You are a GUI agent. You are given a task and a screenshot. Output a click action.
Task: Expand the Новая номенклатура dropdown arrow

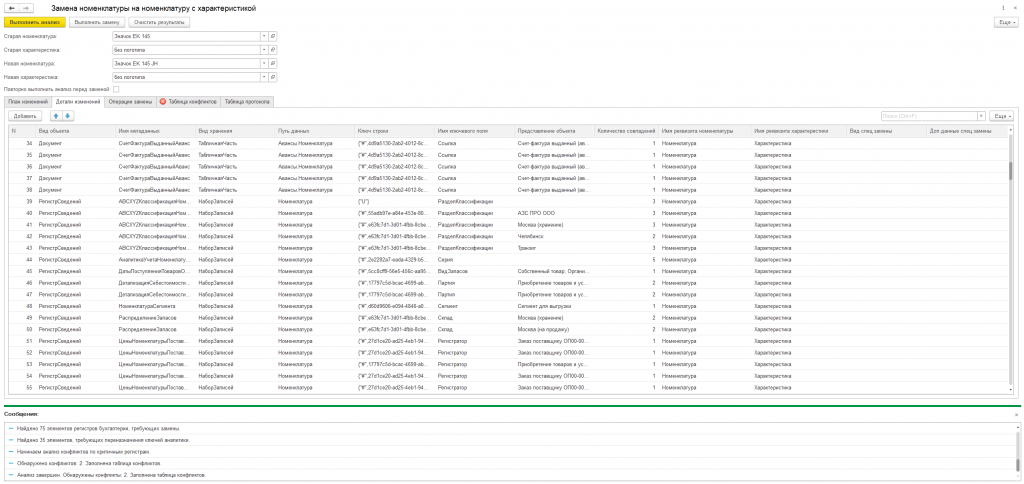click(264, 63)
